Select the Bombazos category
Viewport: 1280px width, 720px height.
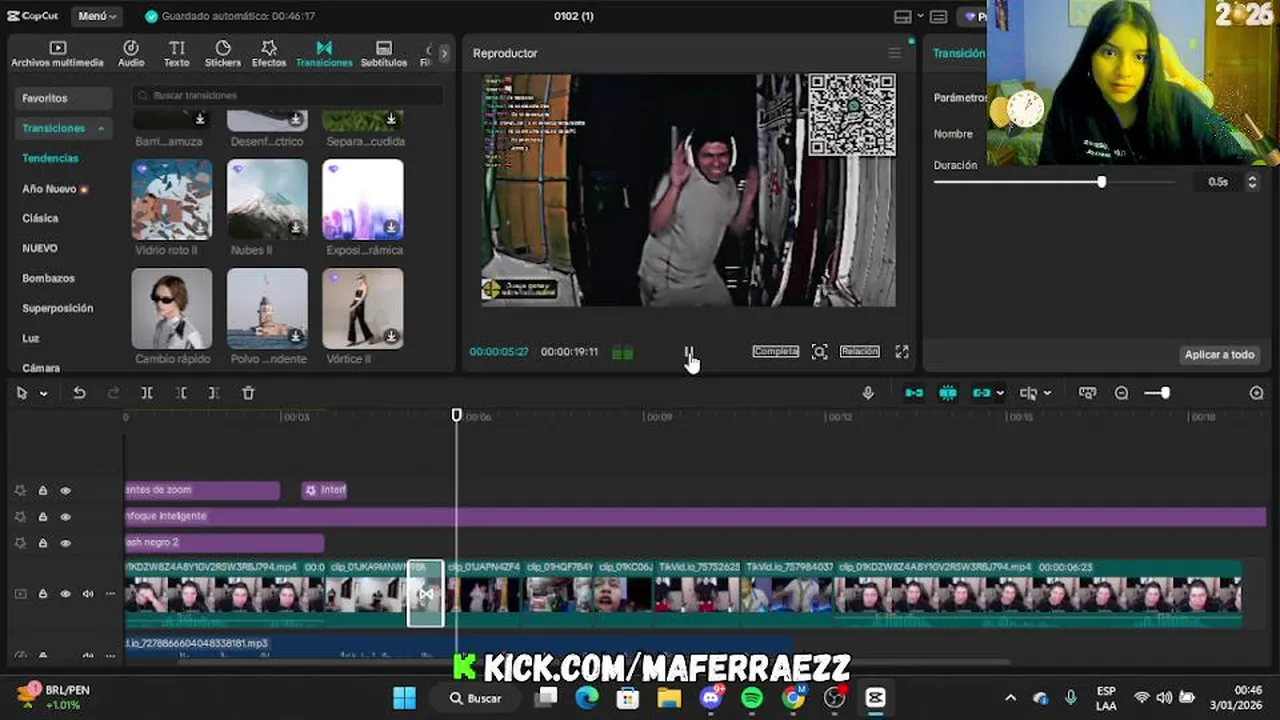click(x=48, y=278)
